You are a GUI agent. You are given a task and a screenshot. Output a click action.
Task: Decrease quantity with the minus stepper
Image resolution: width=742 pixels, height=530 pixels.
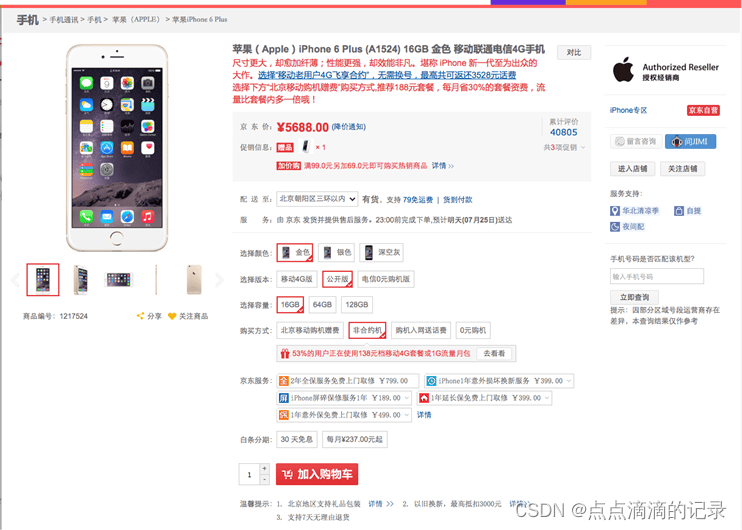(265, 479)
